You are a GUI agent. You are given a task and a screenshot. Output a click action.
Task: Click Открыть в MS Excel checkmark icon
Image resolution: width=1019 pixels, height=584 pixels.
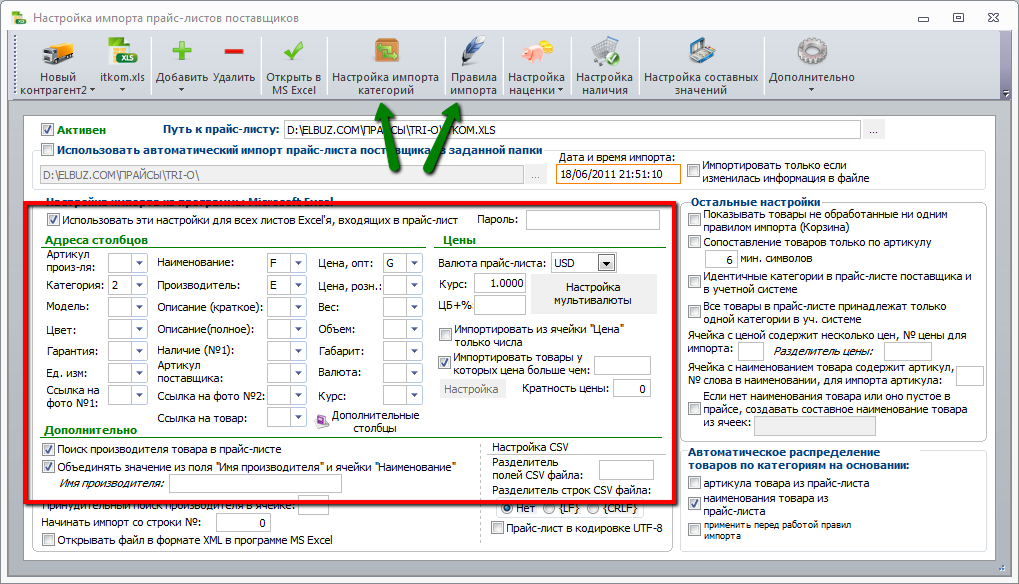pyautogui.click(x=294, y=51)
